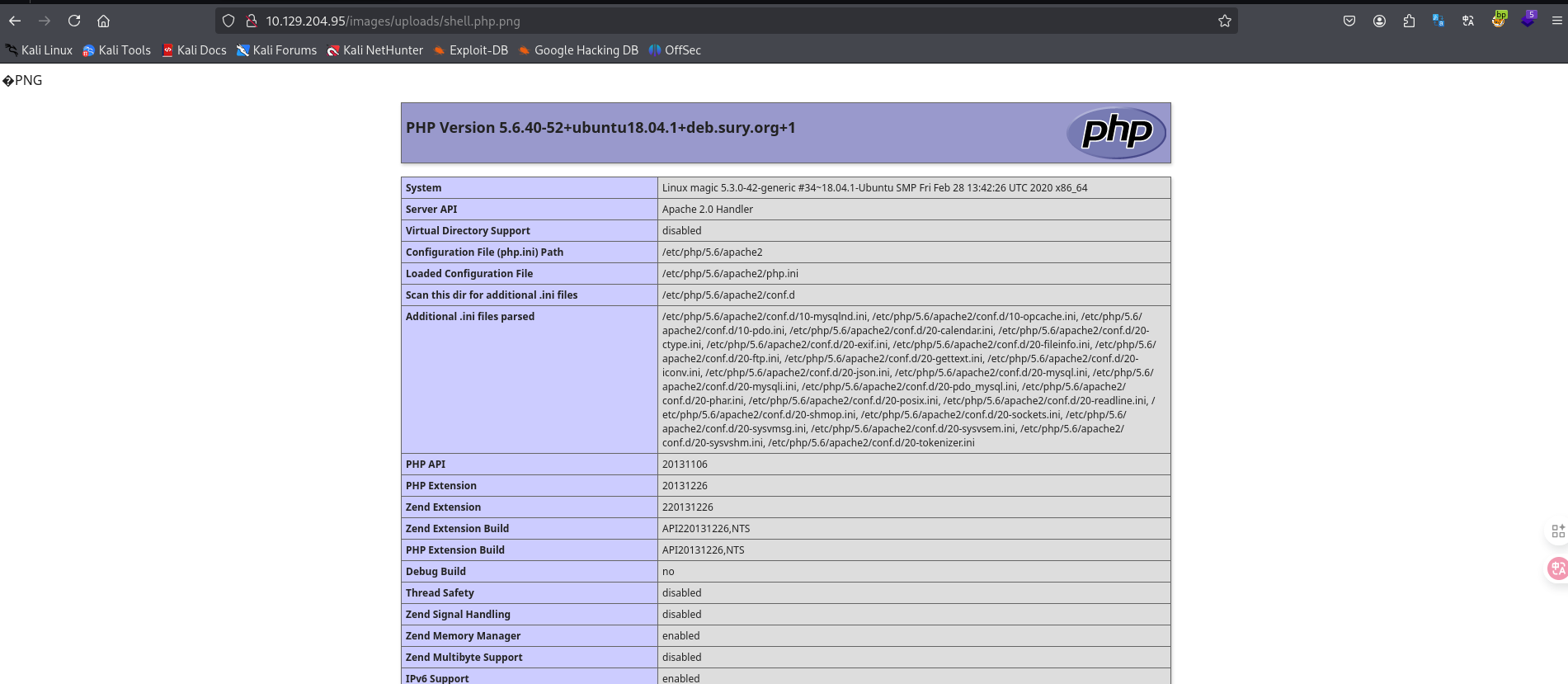
Task: Click the API20131226,NTS value
Action: tap(703, 550)
